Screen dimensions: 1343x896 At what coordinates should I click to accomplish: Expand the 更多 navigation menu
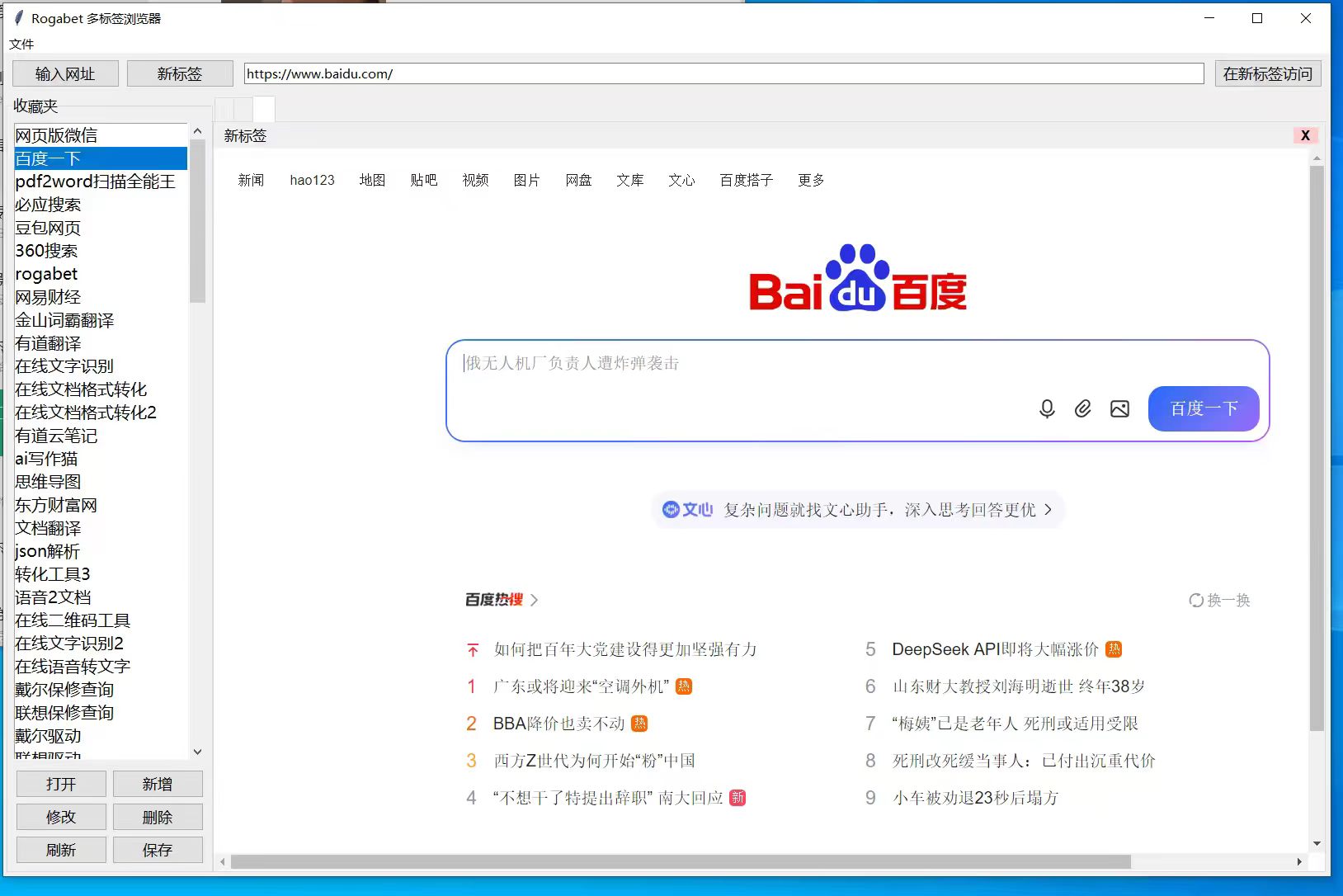point(811,180)
